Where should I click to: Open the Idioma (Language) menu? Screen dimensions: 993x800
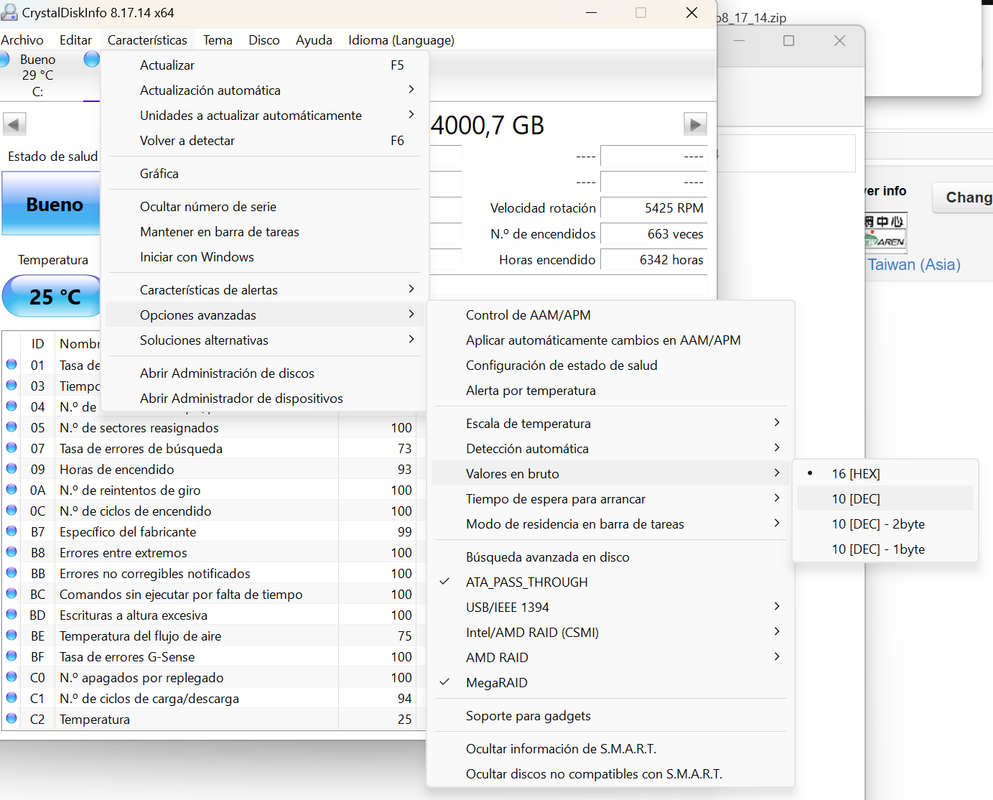(x=401, y=40)
